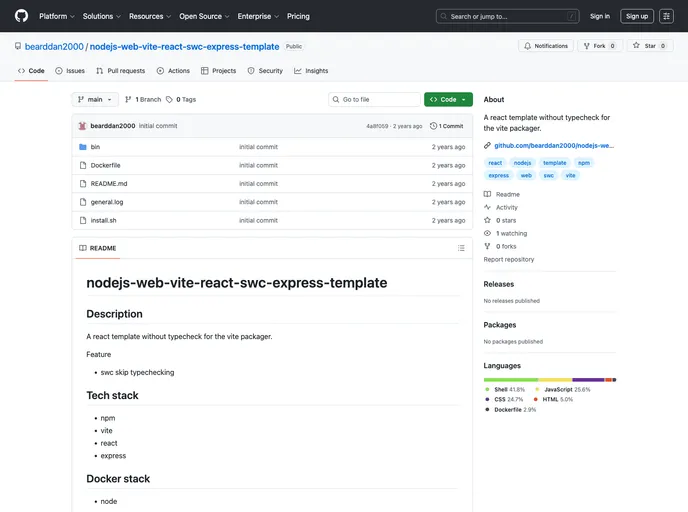Click the README outline list icon
688x512 pixels.
click(461, 248)
